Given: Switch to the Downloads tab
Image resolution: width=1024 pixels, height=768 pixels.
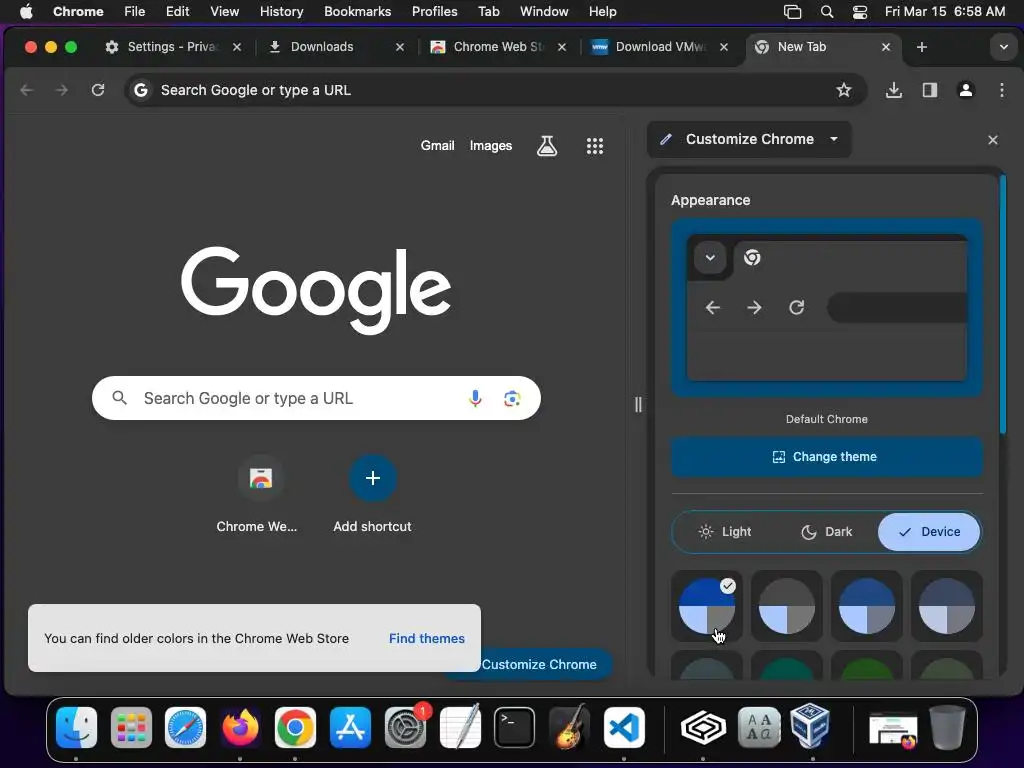Looking at the screenshot, I should 322,47.
